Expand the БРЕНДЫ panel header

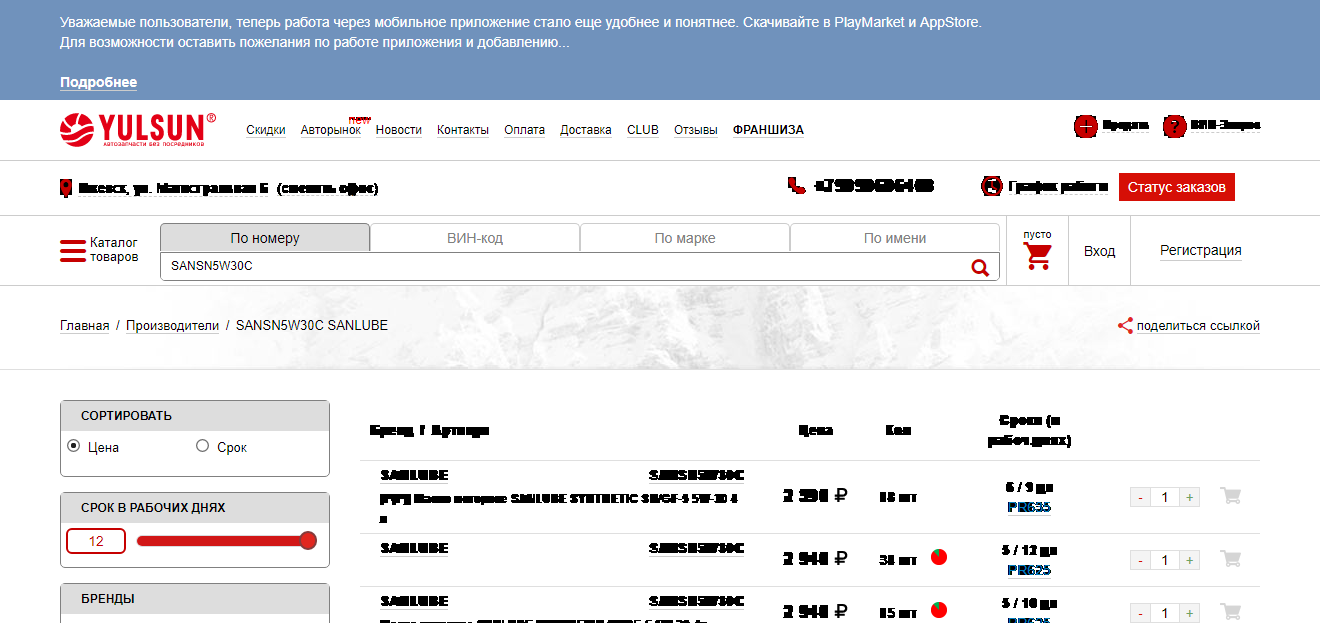pos(195,599)
